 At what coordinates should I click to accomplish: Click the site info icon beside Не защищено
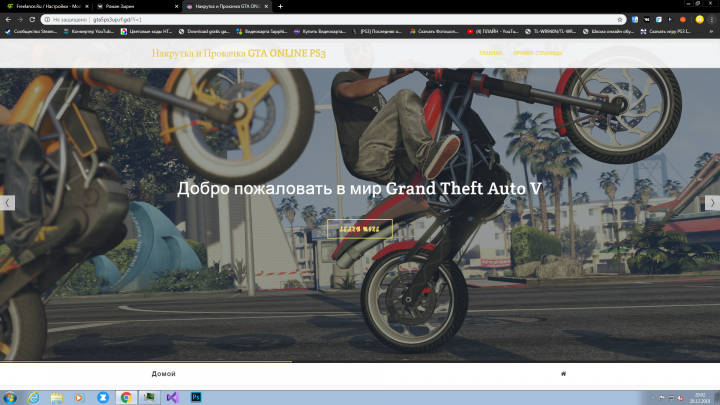(x=47, y=20)
